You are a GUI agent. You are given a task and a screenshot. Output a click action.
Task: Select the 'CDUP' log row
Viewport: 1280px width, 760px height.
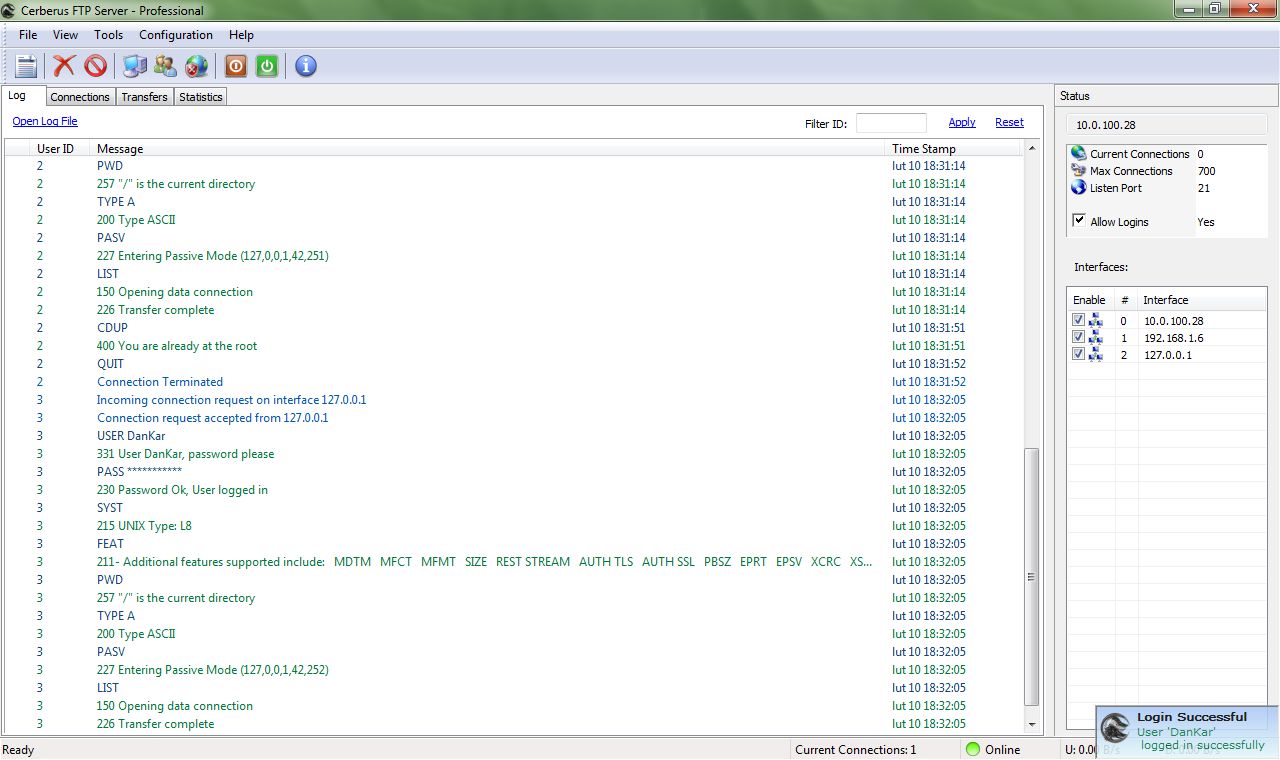click(513, 328)
